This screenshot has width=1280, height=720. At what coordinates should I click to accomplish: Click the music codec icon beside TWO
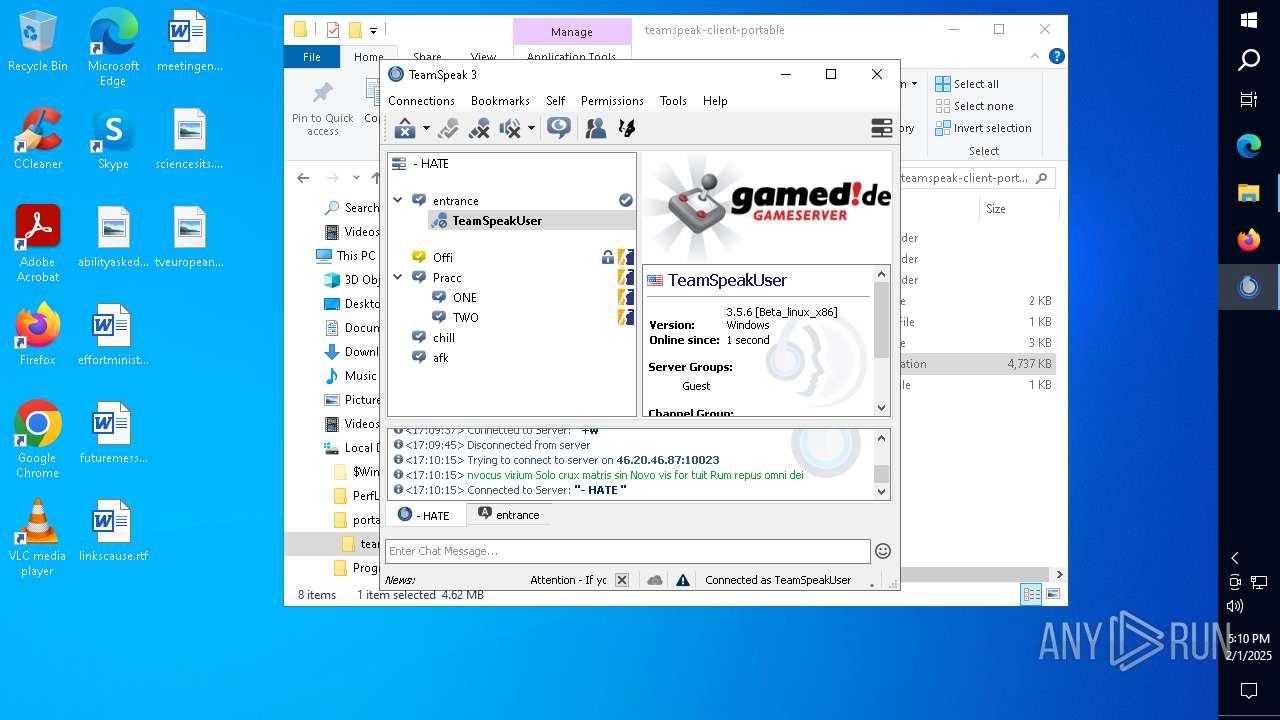pyautogui.click(x=626, y=317)
